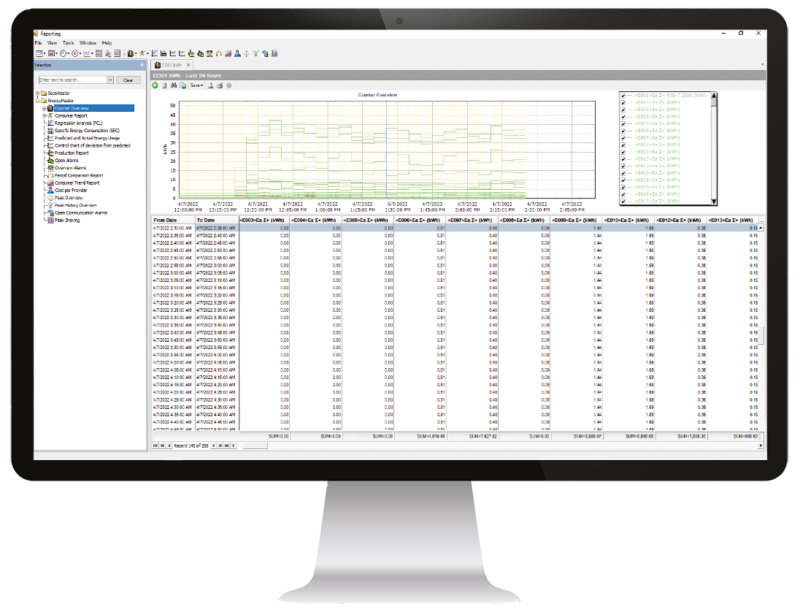Open the Window menu
Image resolution: width=800 pixels, height=612 pixels.
pyautogui.click(x=88, y=43)
